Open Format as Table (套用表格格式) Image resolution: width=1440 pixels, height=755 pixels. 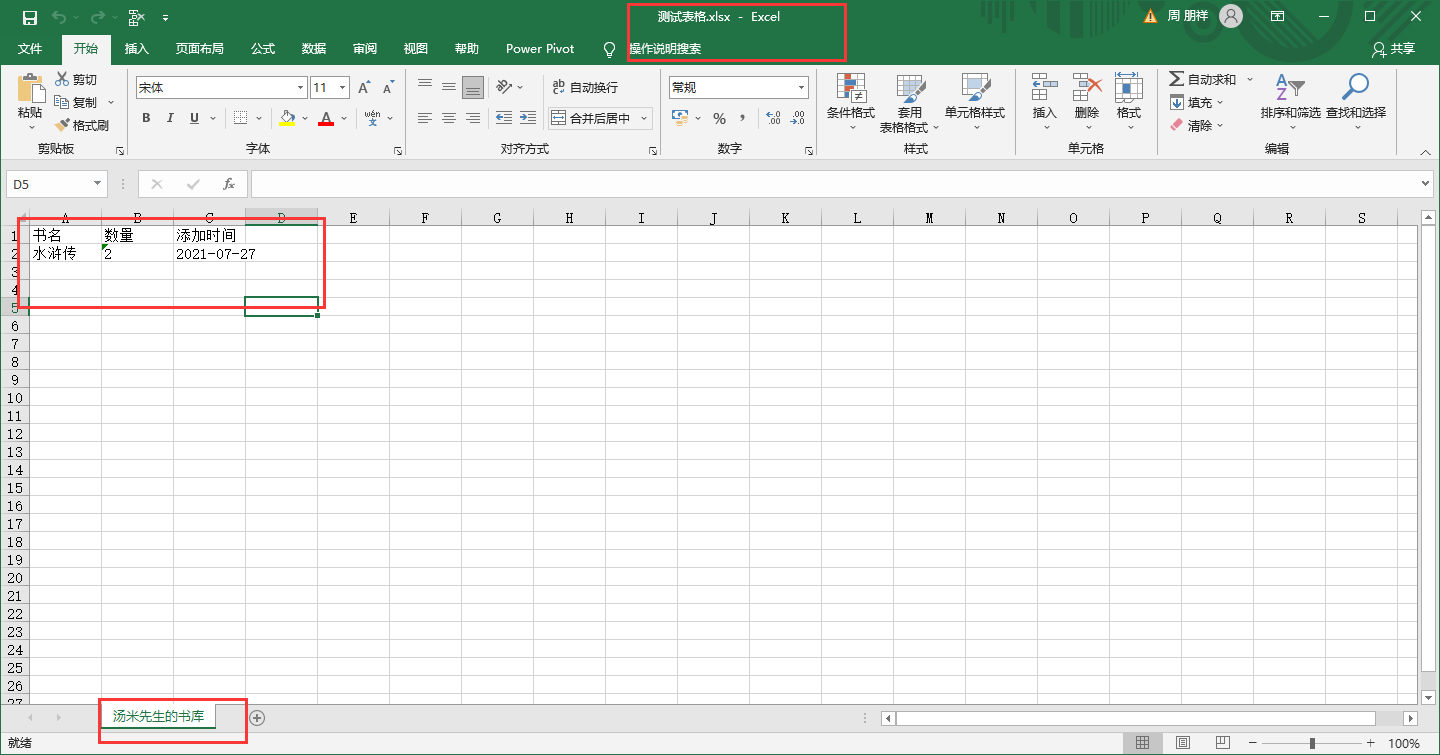point(910,102)
